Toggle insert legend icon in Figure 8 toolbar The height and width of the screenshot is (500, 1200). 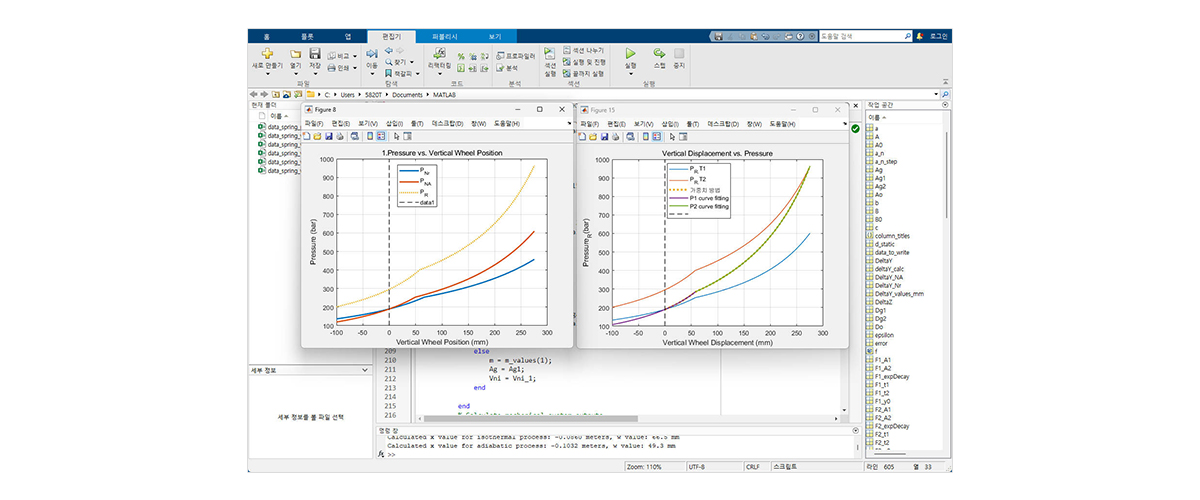click(381, 135)
